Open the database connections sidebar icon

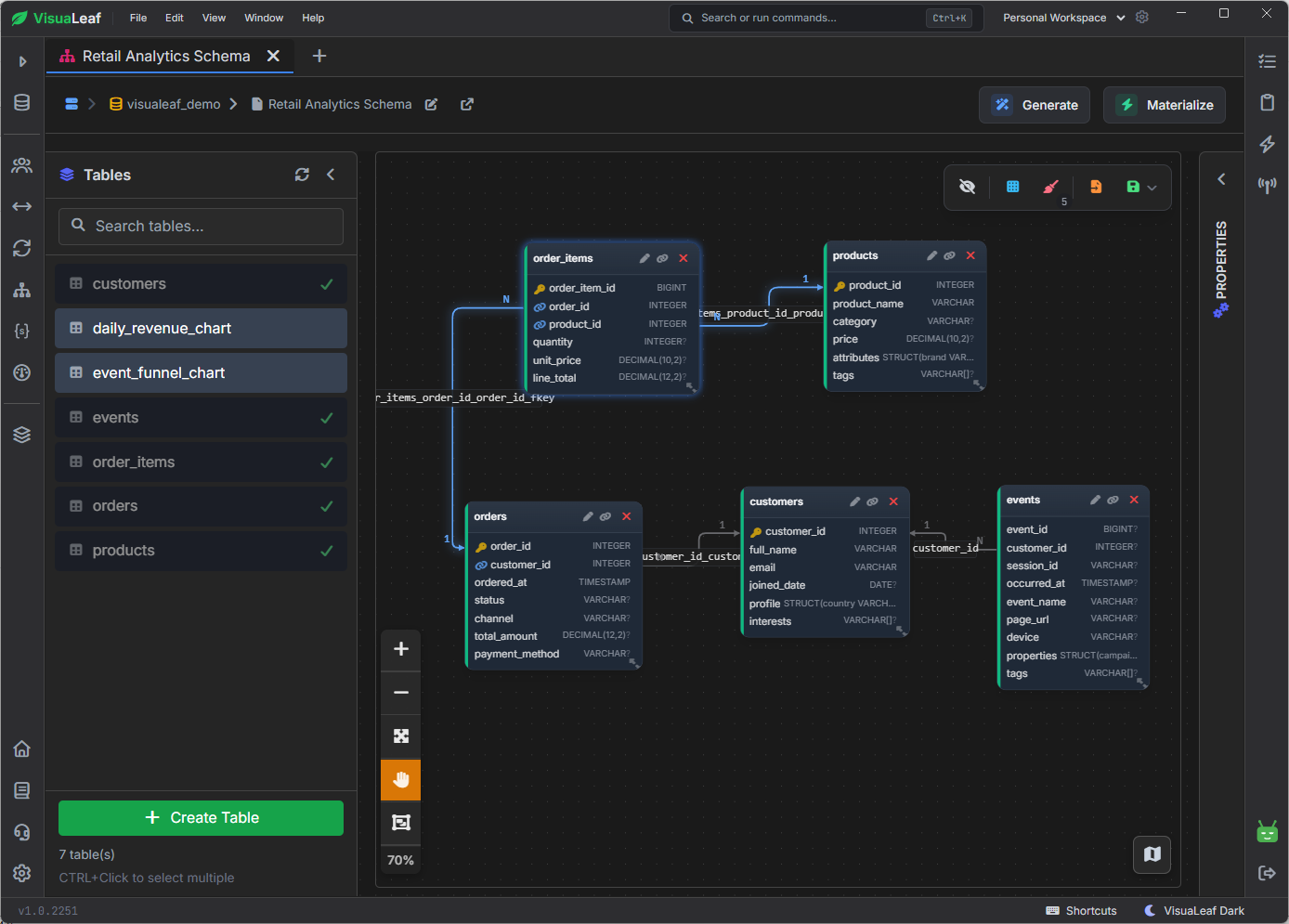pyautogui.click(x=22, y=102)
